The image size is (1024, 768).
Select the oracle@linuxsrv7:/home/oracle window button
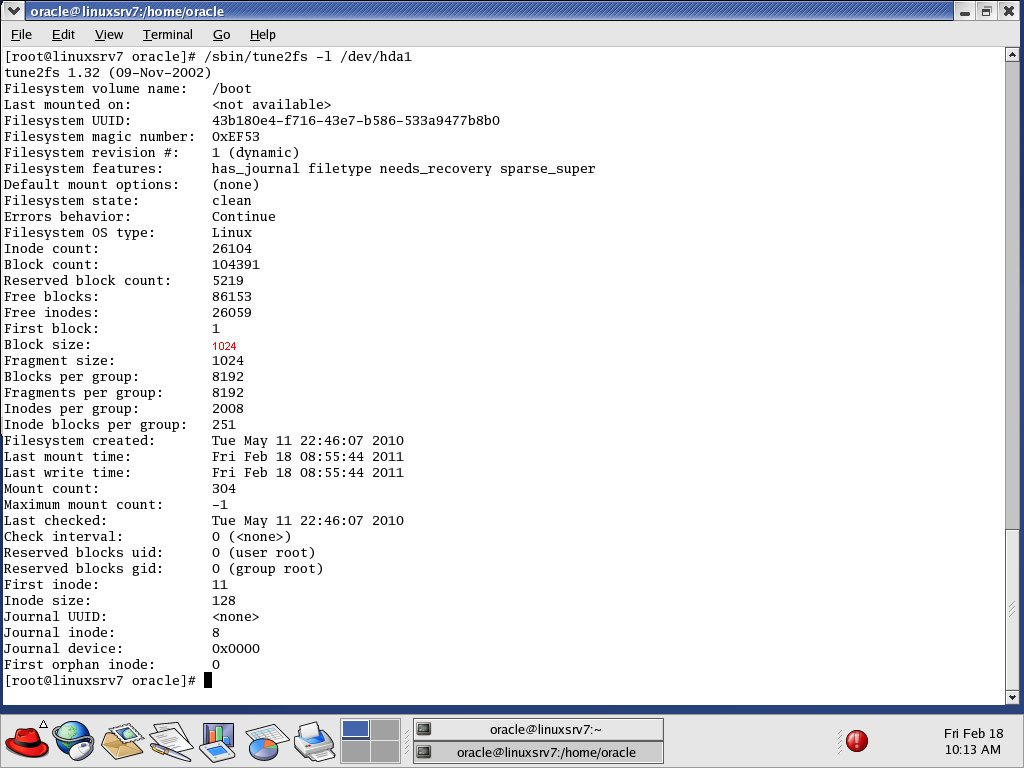coord(537,750)
